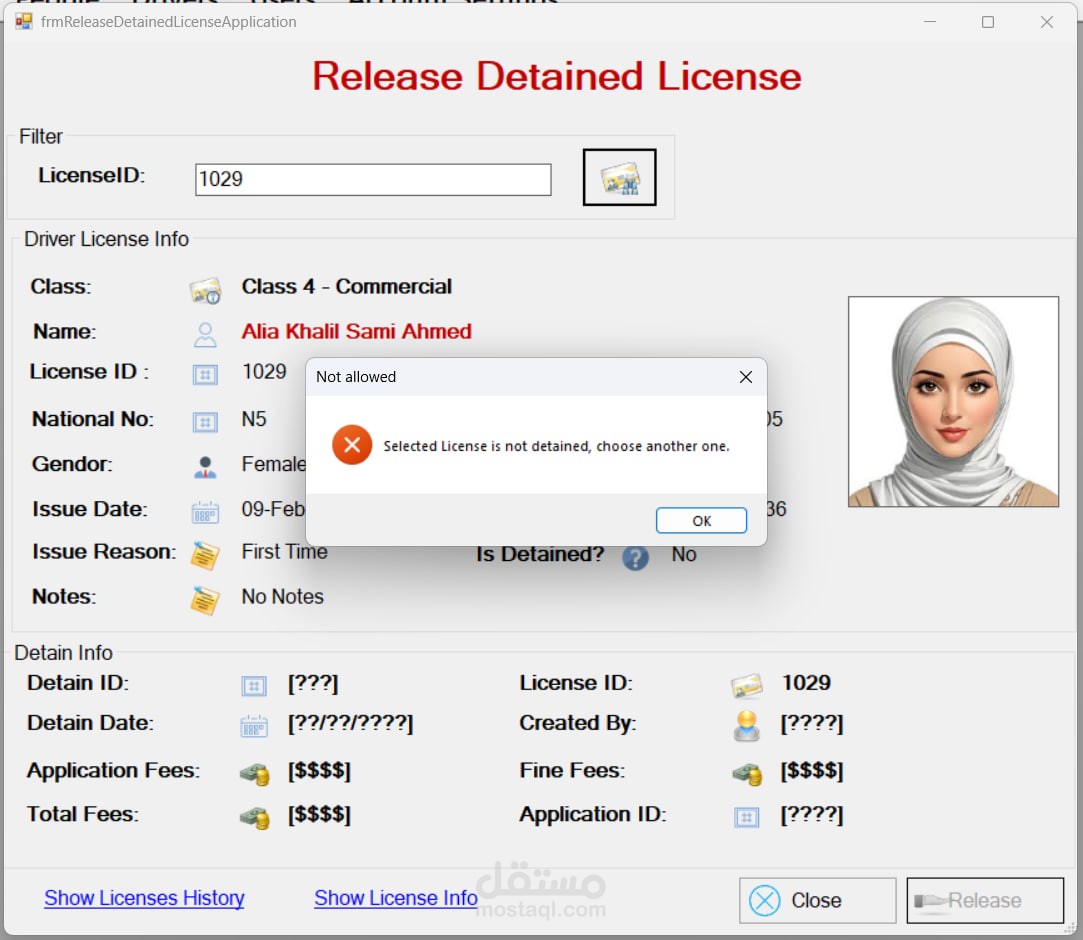
Task: Click the OK button in Not allowed dialog
Action: 701,520
